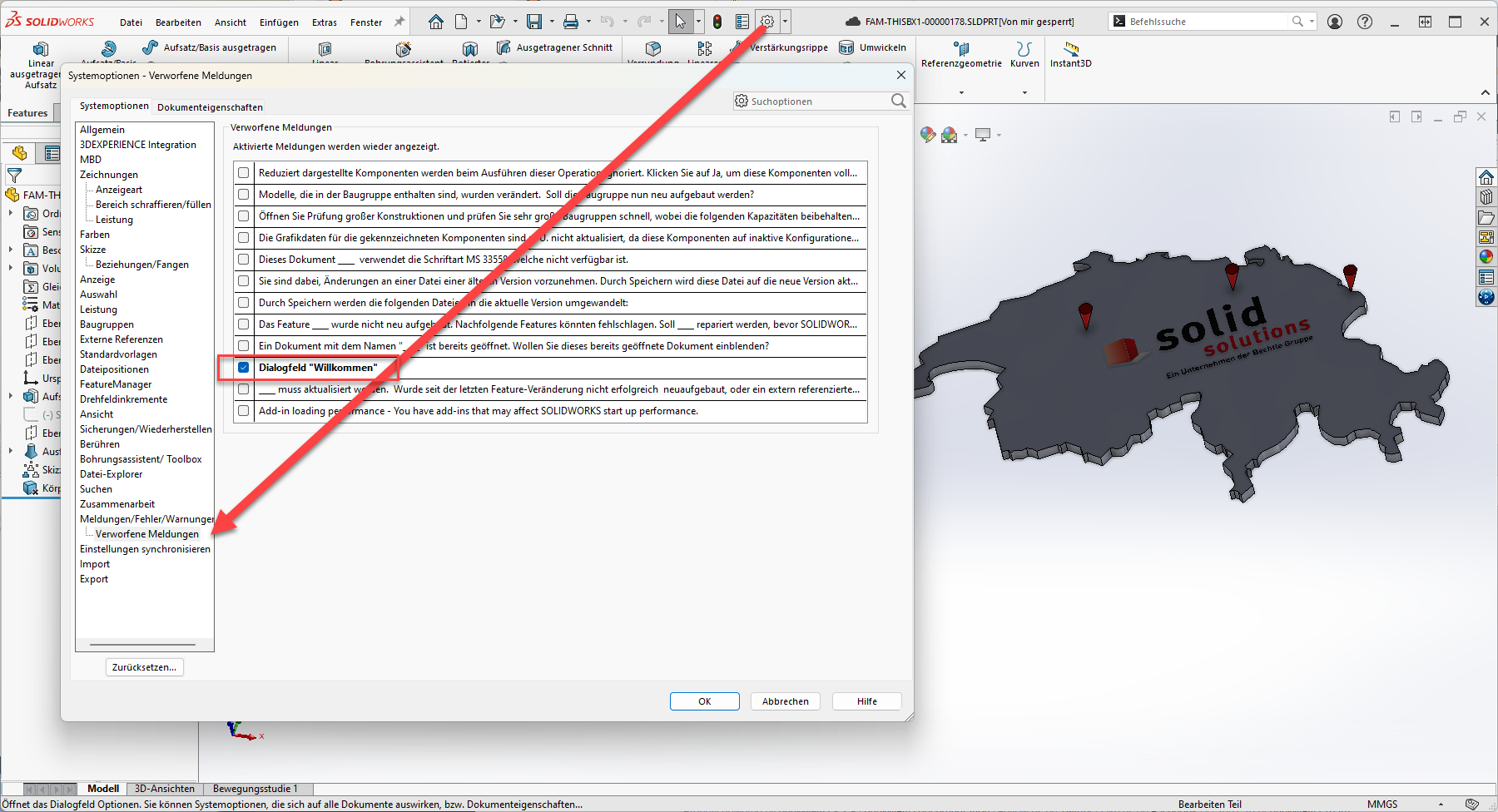The image size is (1498, 812).
Task: Click the Umwickeln feature icon
Action: [846, 47]
